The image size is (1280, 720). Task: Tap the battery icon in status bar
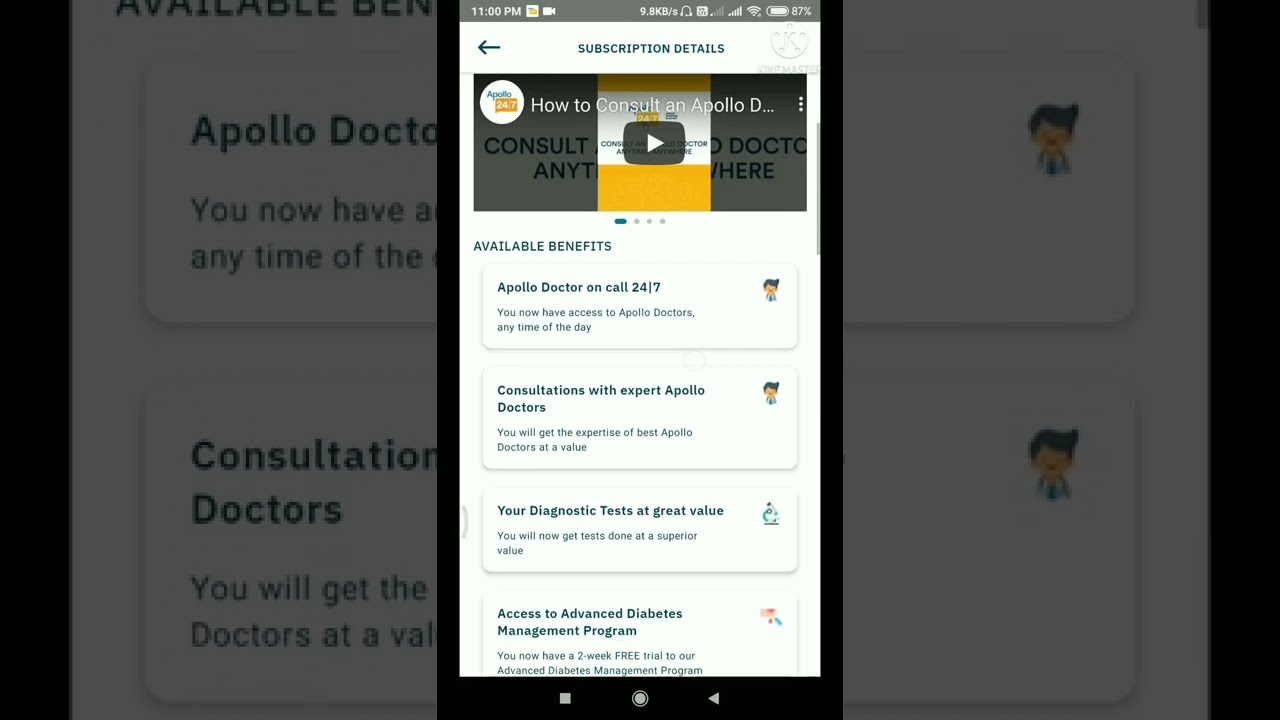click(778, 11)
